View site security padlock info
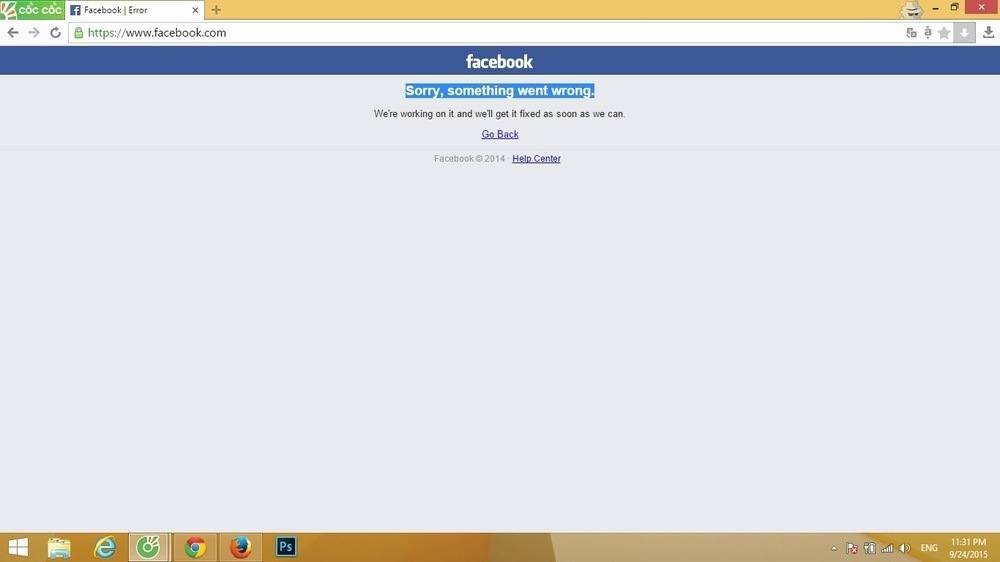This screenshot has height=562, width=1000. point(78,33)
